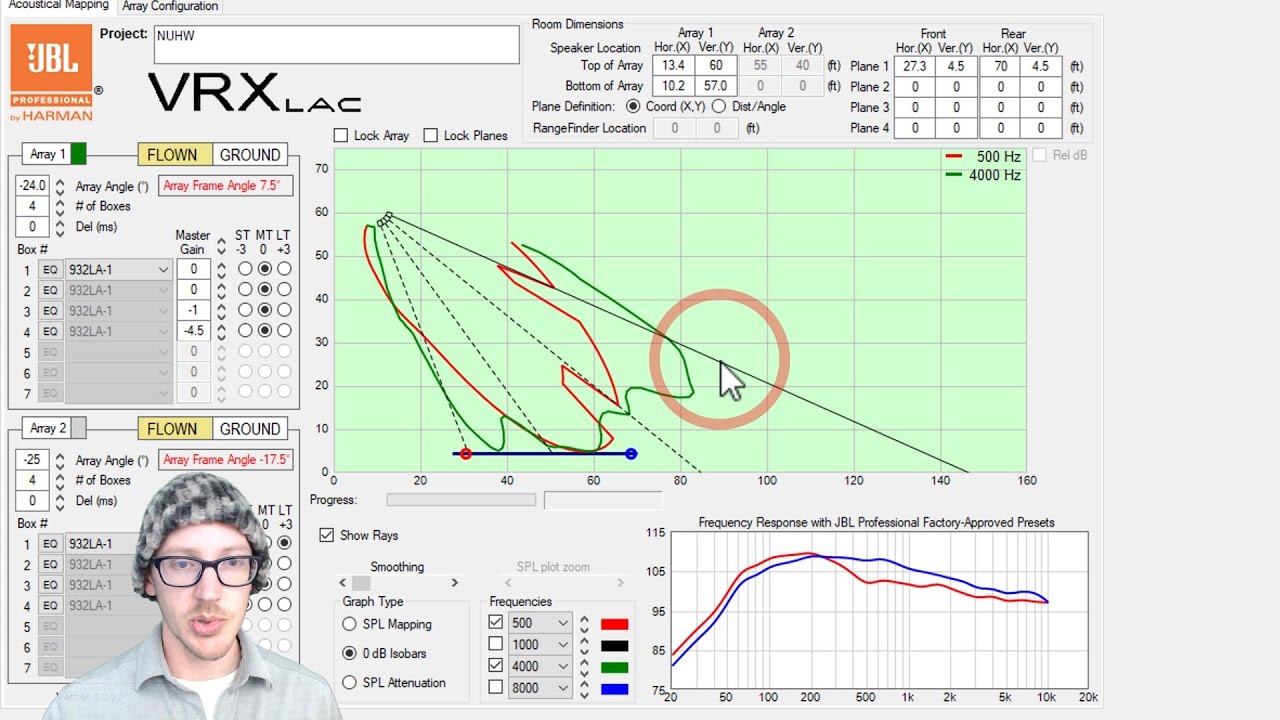Set Array 2 to FLOWN
Viewport: 1280px width, 720px height.
tap(173, 429)
